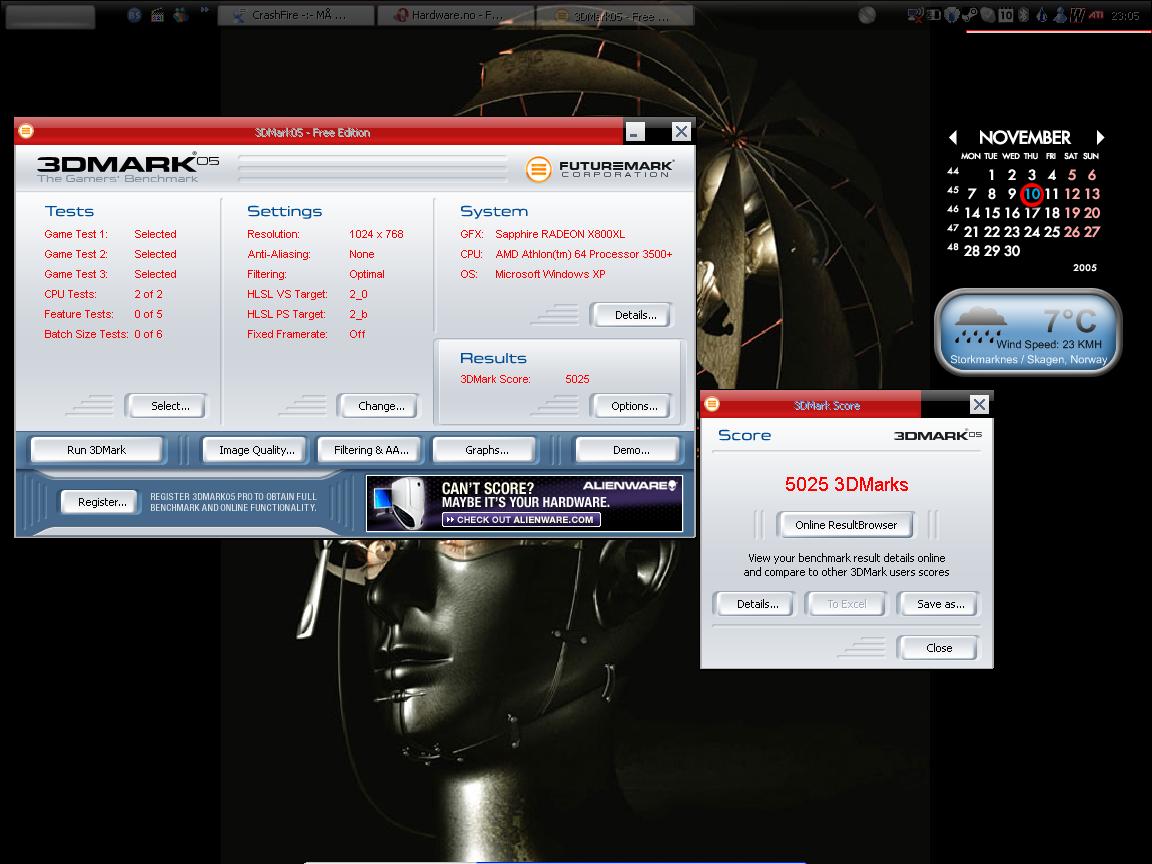
Task: Click the orange icon in 3DMark05 title bar
Action: pyautogui.click(x=26, y=131)
